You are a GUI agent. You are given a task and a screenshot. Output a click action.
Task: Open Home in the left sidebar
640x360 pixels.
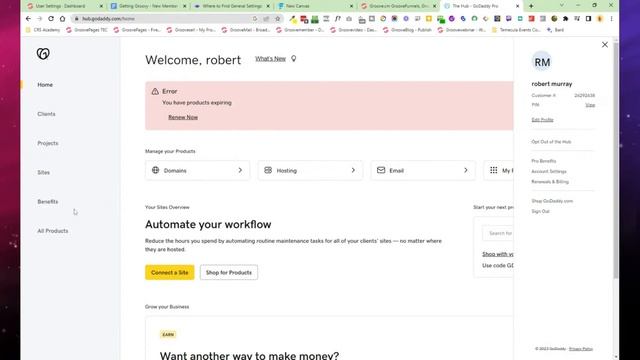pos(45,85)
